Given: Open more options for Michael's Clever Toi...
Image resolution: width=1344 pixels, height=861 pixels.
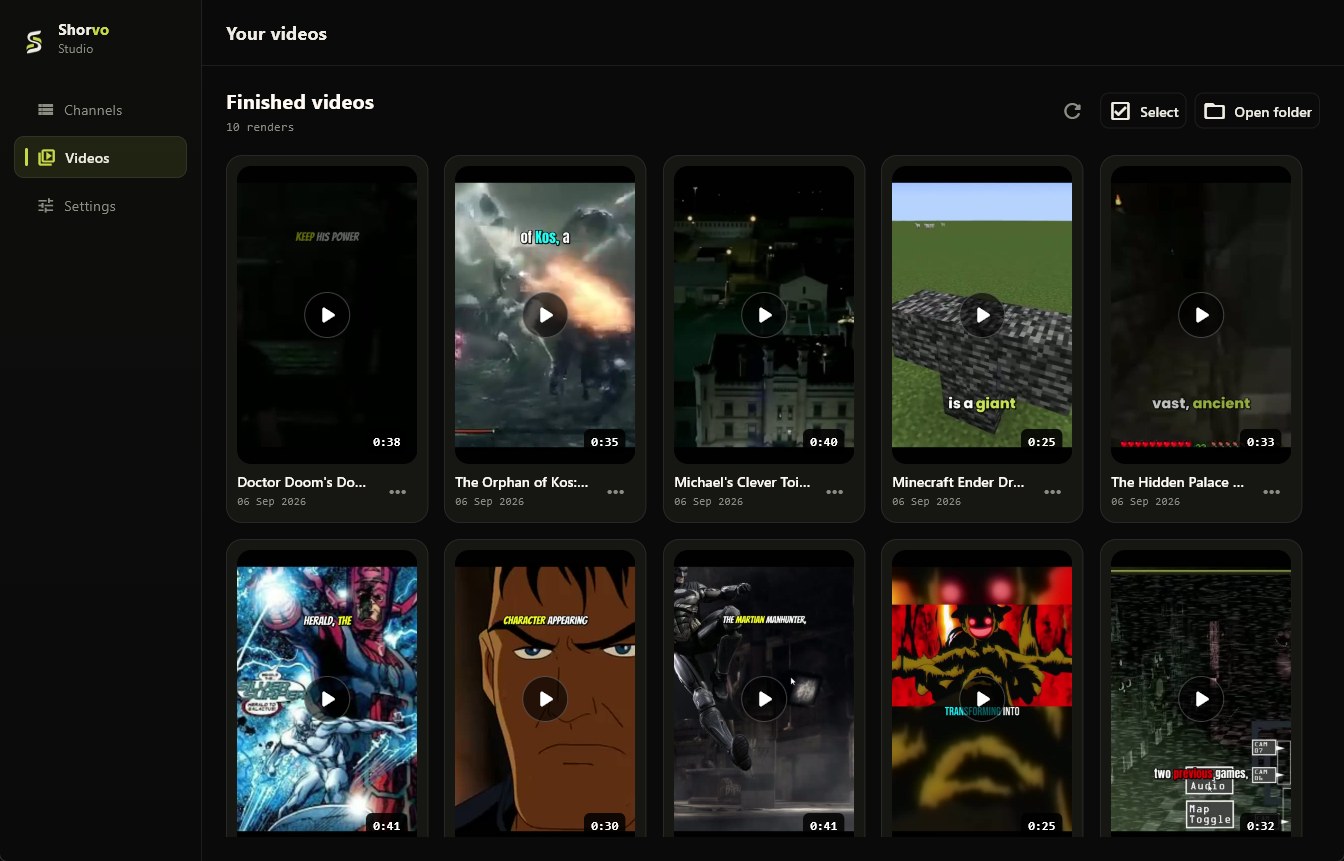Looking at the screenshot, I should (x=835, y=492).
